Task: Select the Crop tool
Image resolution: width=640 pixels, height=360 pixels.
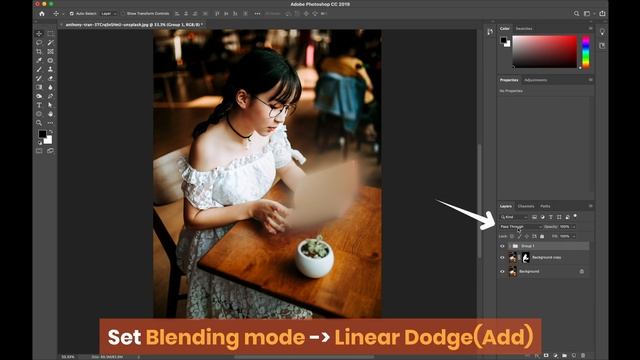Action: coord(39,51)
